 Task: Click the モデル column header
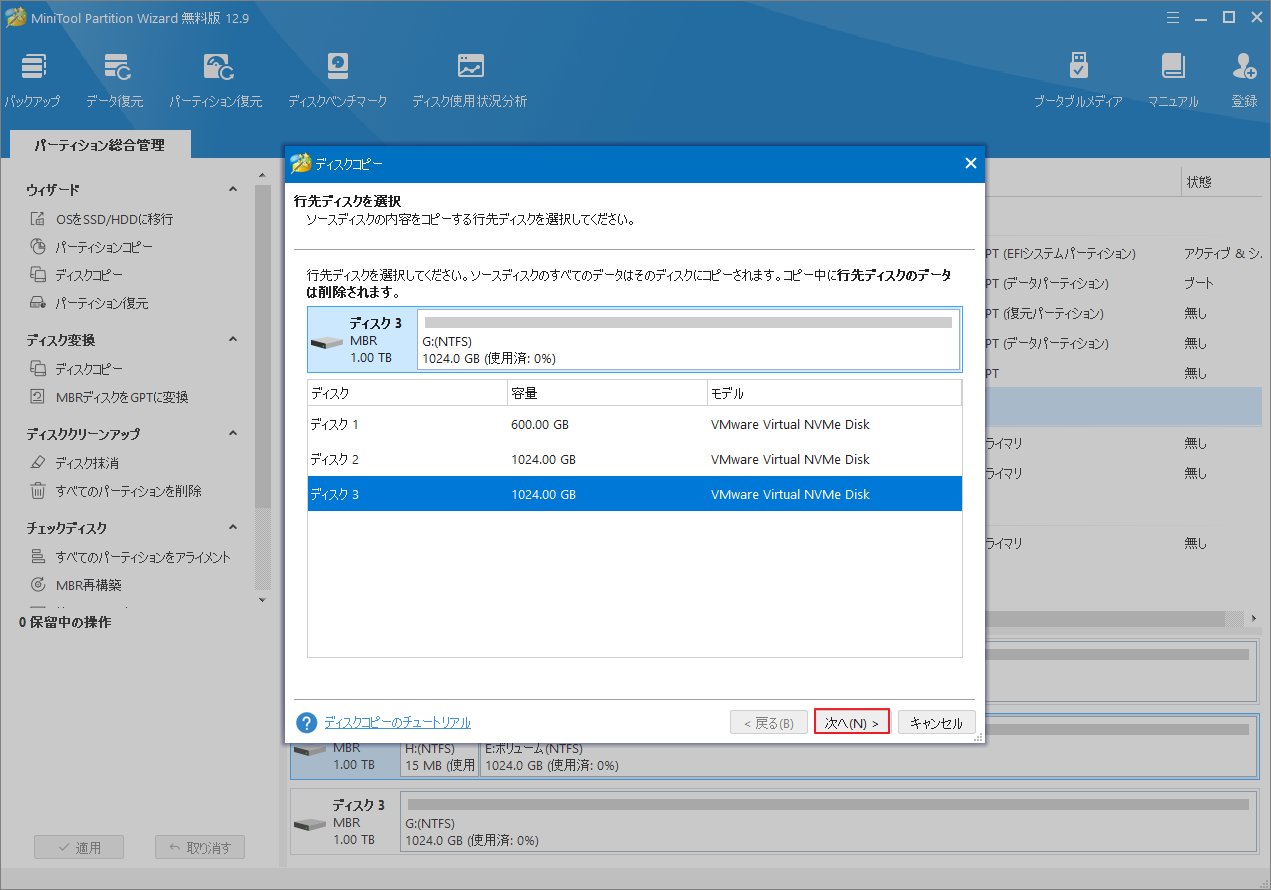coord(835,393)
